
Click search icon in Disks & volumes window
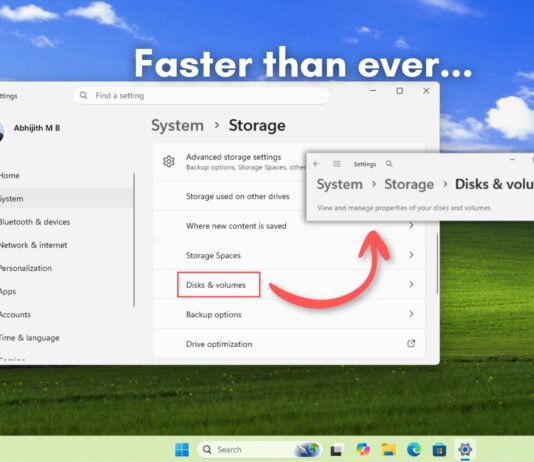(x=389, y=164)
